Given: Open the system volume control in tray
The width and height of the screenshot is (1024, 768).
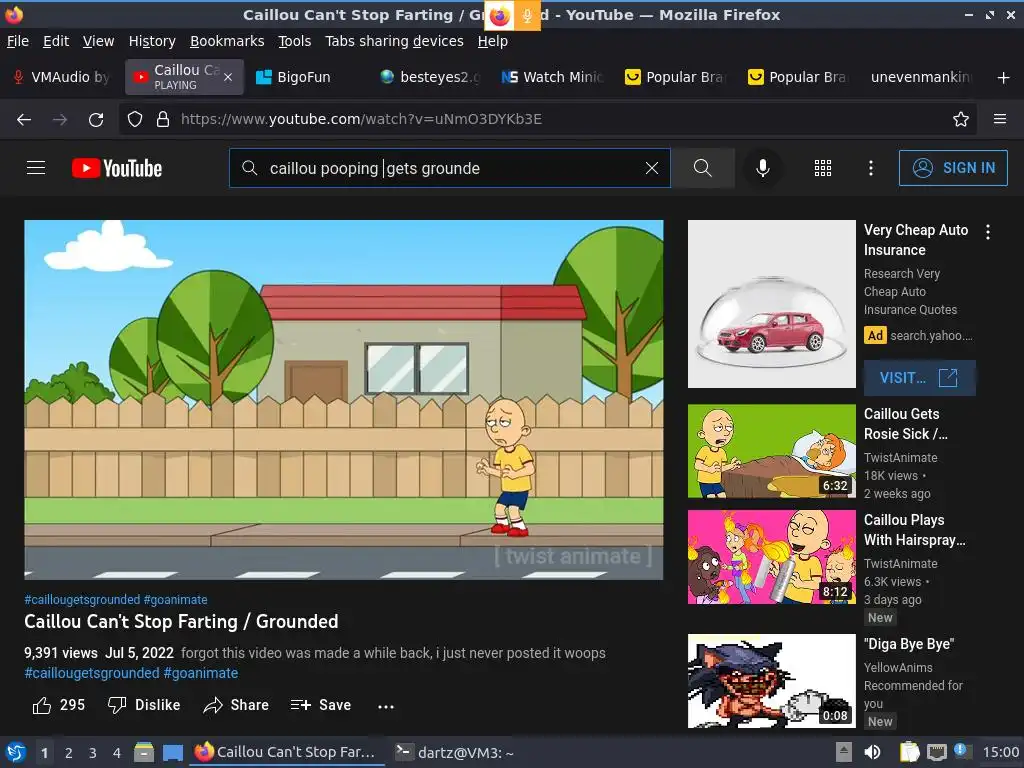Looking at the screenshot, I should click(872, 752).
